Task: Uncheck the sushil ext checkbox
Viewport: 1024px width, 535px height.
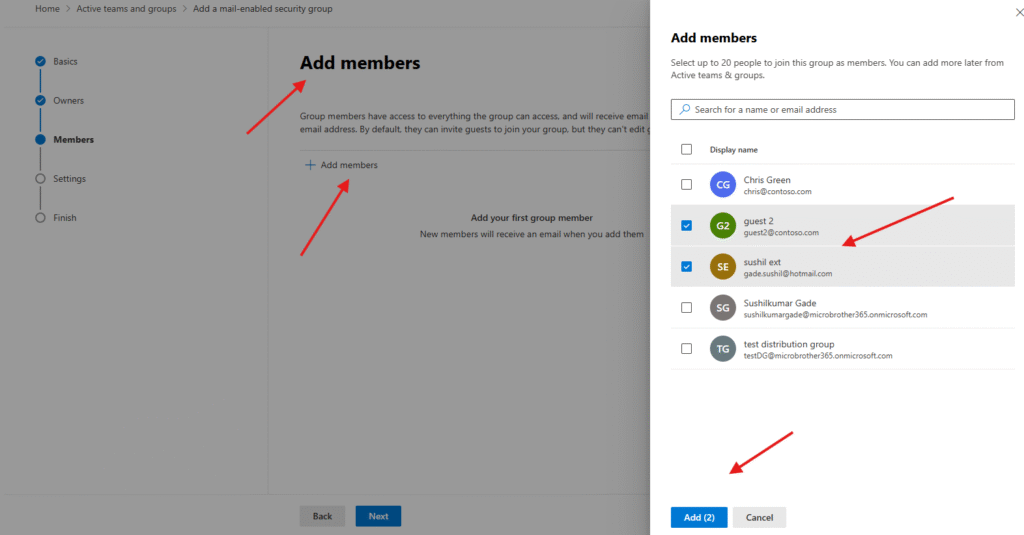Action: 686,267
